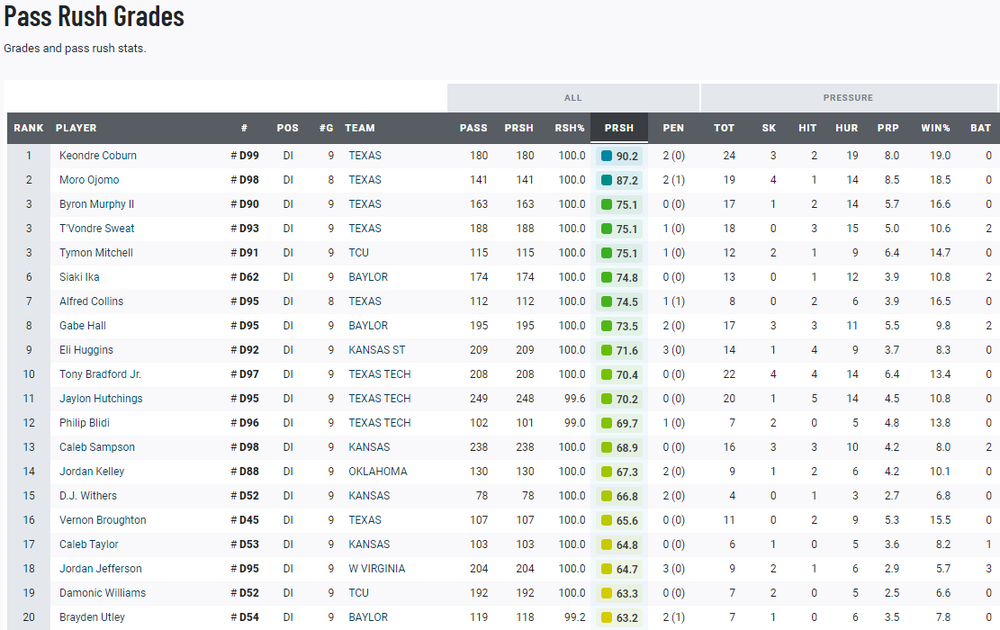Open Brayden Utley's player link
This screenshot has width=1000, height=630.
[x=92, y=618]
